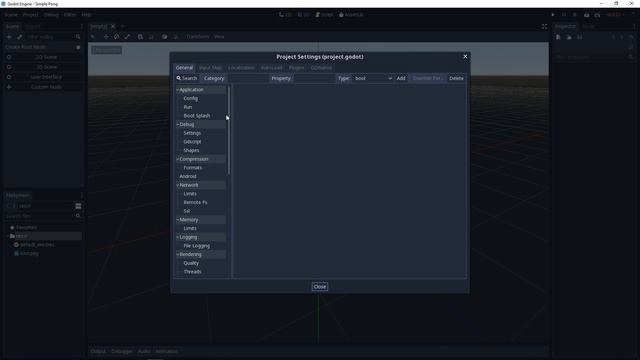Image resolution: width=640 pixels, height=360 pixels.
Task: Open the Help menu
Action: point(86,15)
